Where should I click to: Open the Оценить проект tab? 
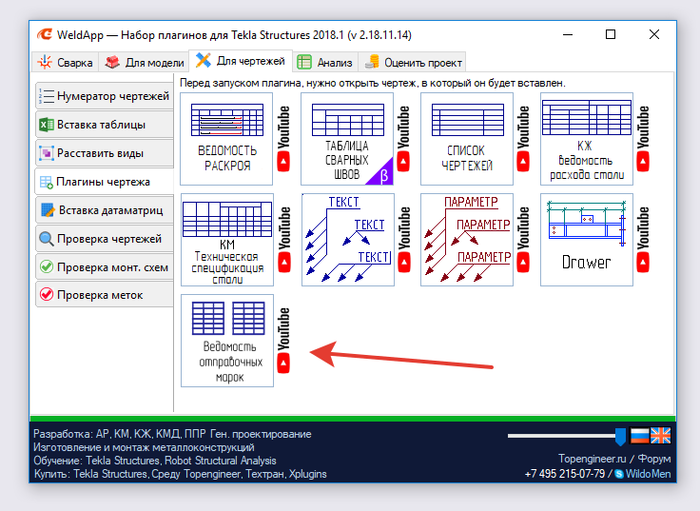click(413, 62)
